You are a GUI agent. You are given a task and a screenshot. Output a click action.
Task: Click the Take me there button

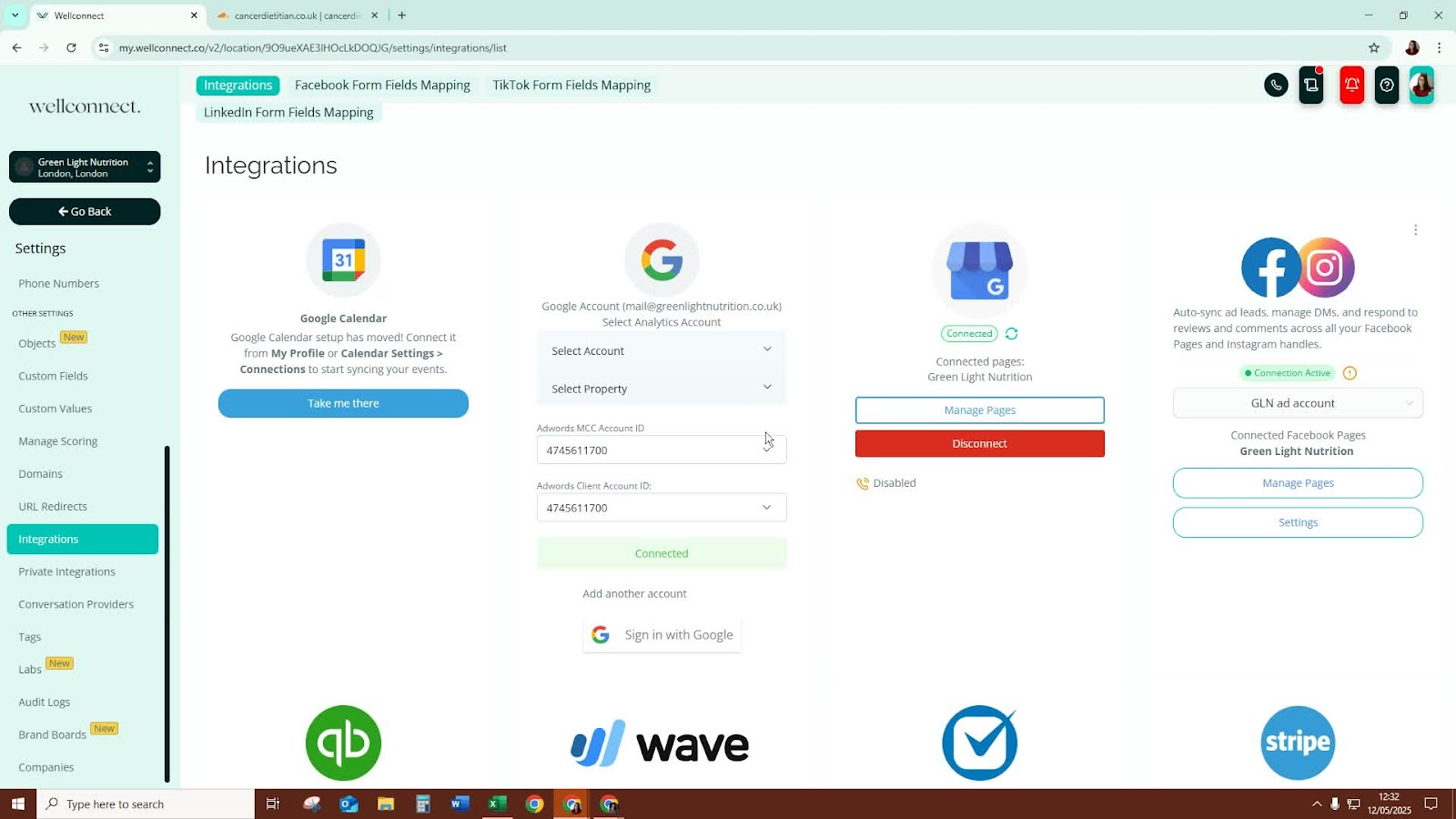tap(343, 403)
